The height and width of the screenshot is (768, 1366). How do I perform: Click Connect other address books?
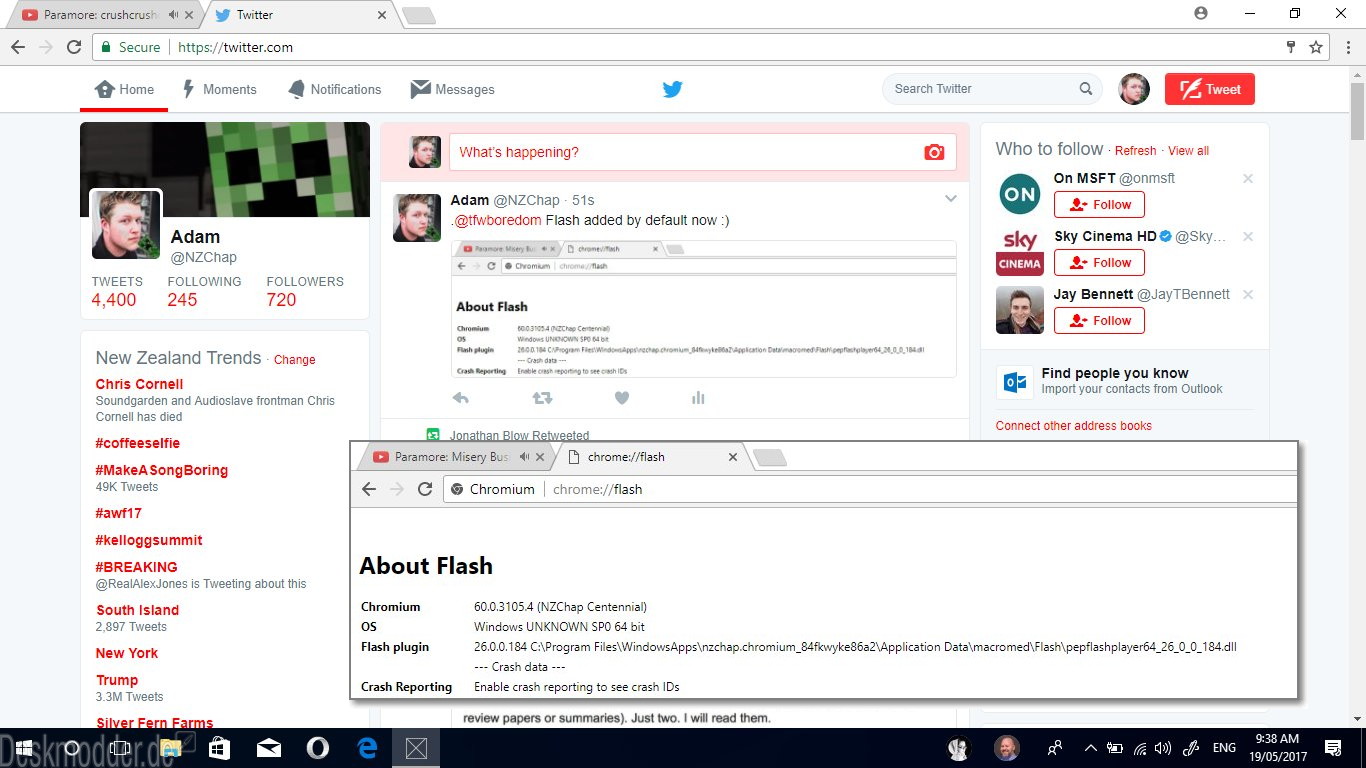tap(1073, 426)
